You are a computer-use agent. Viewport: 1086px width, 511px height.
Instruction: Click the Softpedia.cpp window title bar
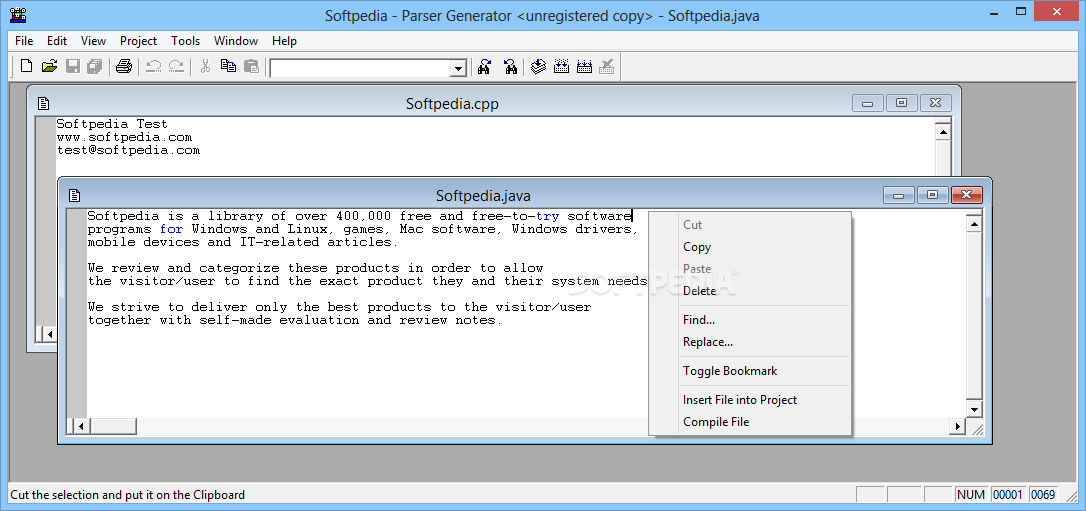click(x=452, y=104)
